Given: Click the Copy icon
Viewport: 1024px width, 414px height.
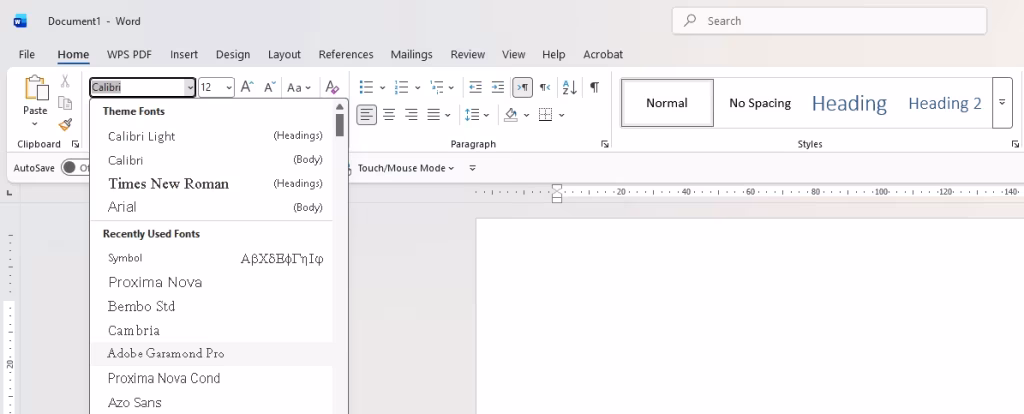Looking at the screenshot, I should tap(65, 103).
